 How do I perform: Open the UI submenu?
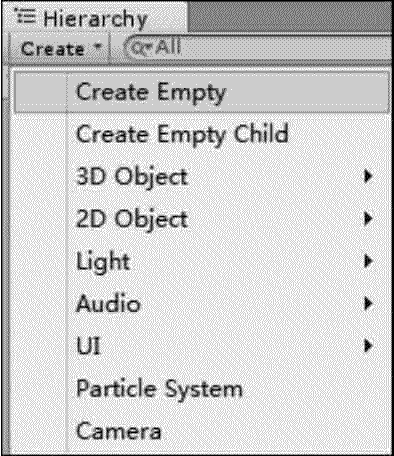[x=202, y=346]
